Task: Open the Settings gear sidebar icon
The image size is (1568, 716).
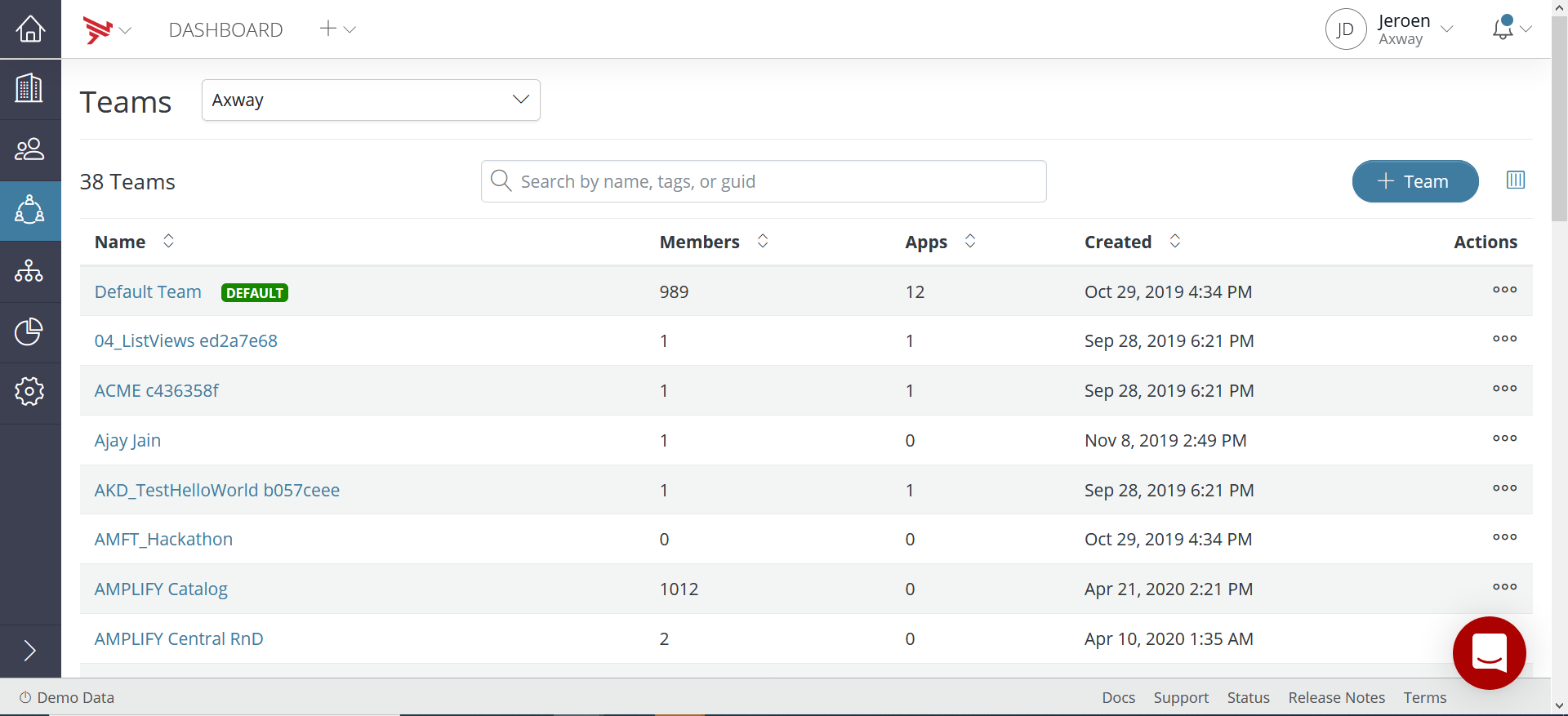Action: (30, 391)
